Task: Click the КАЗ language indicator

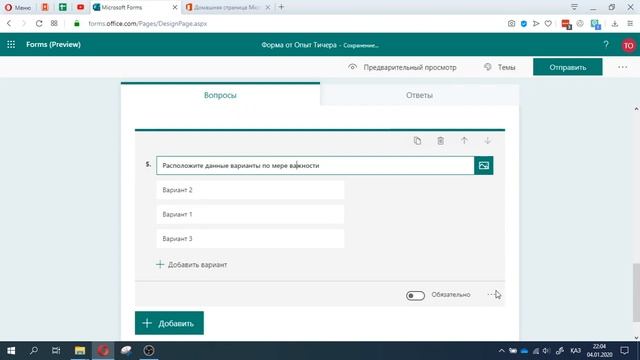Action: coord(575,351)
